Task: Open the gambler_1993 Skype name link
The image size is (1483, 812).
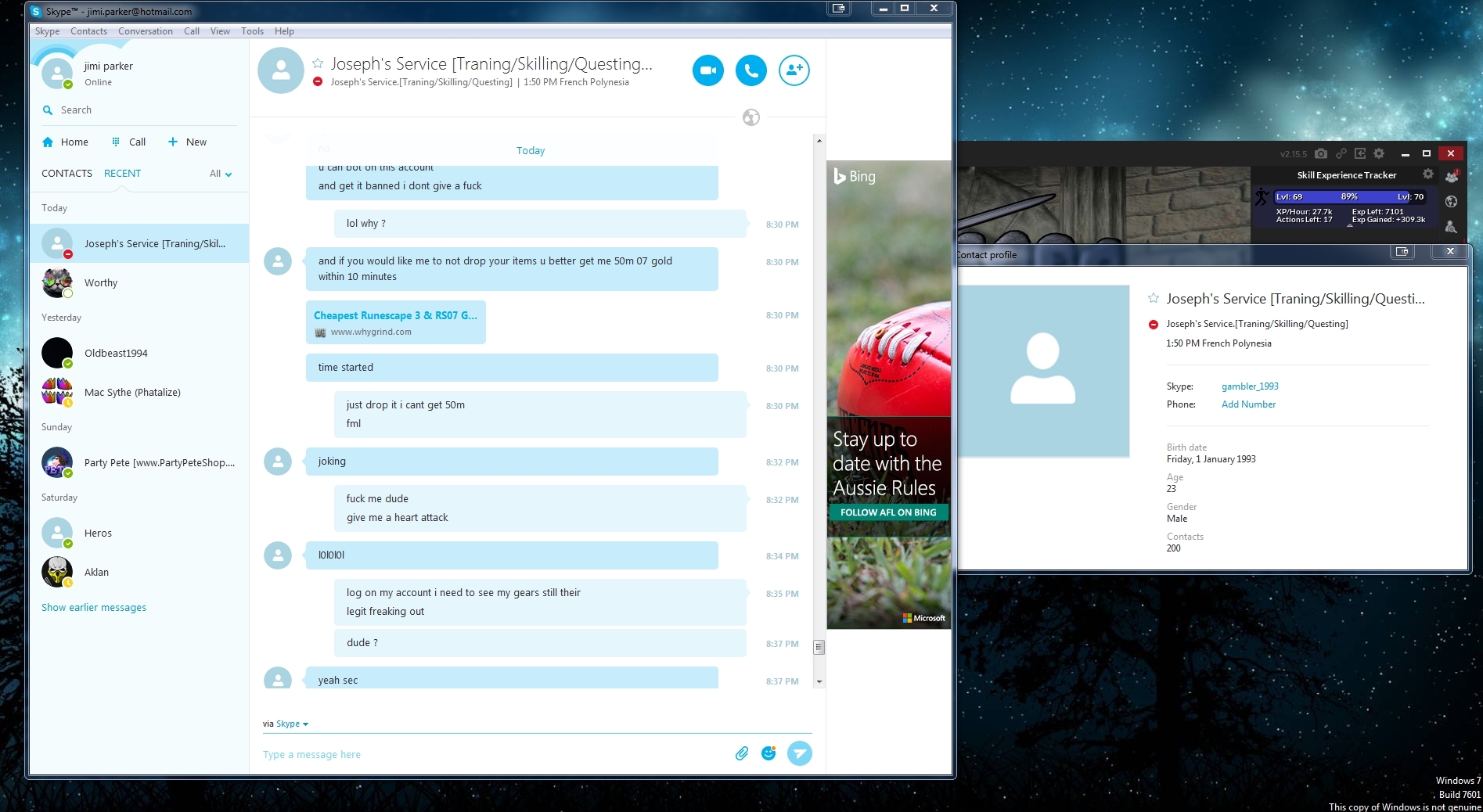Action: 1250,386
